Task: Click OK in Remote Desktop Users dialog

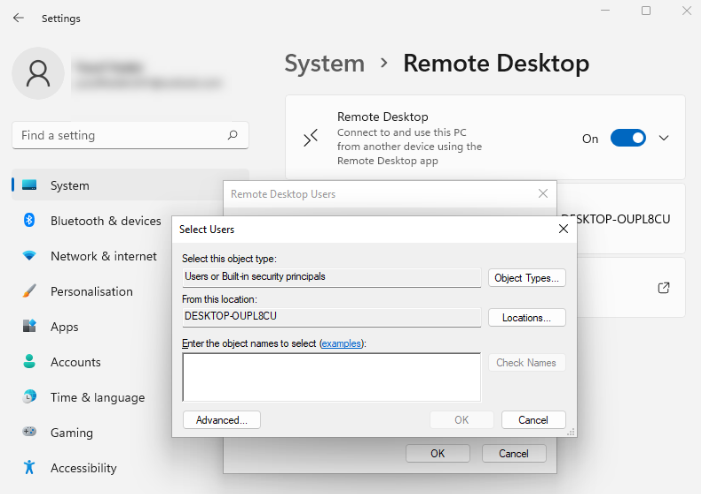Action: point(438,453)
